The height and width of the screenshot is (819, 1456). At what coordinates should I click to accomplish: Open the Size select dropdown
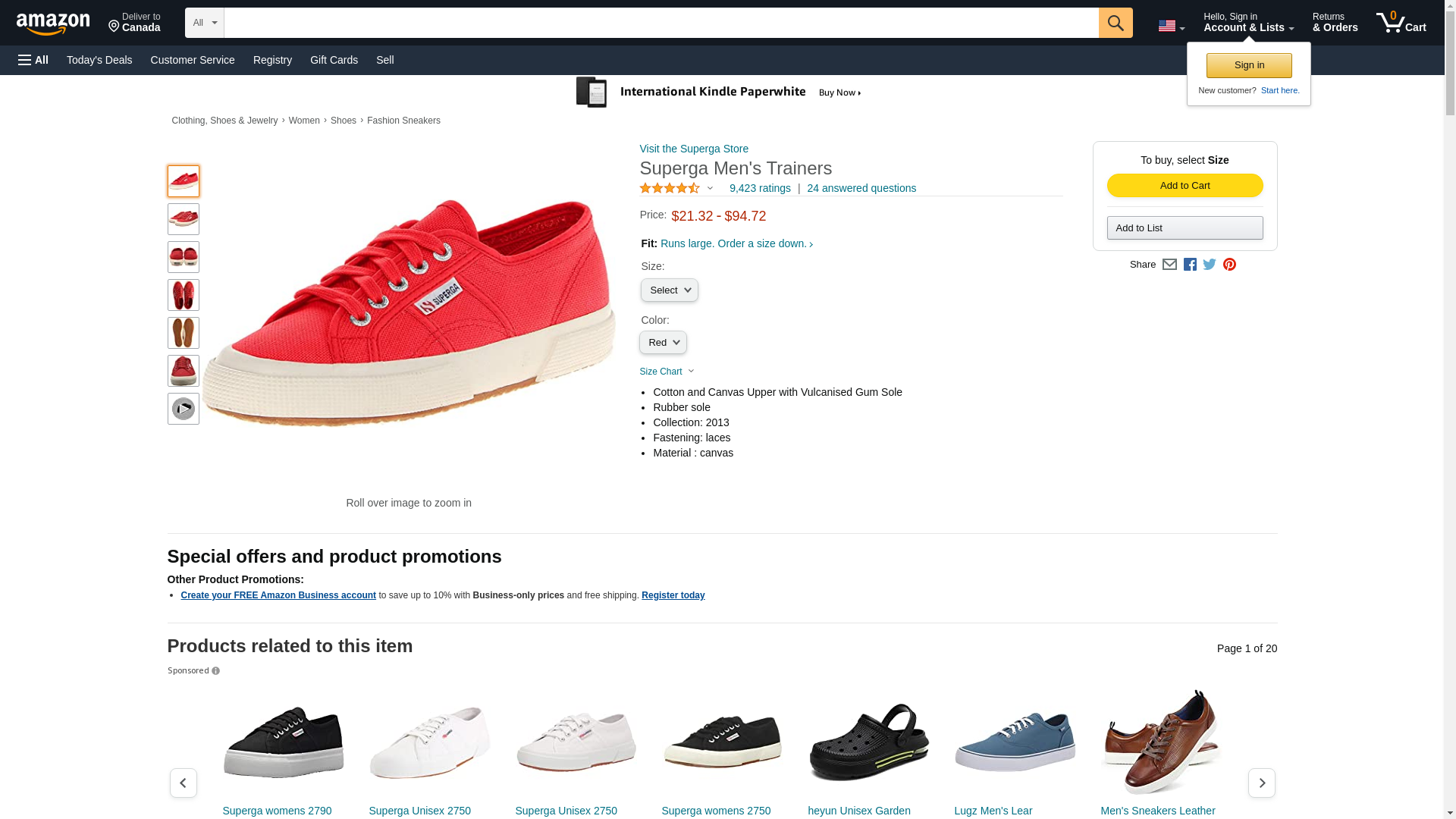click(x=670, y=290)
